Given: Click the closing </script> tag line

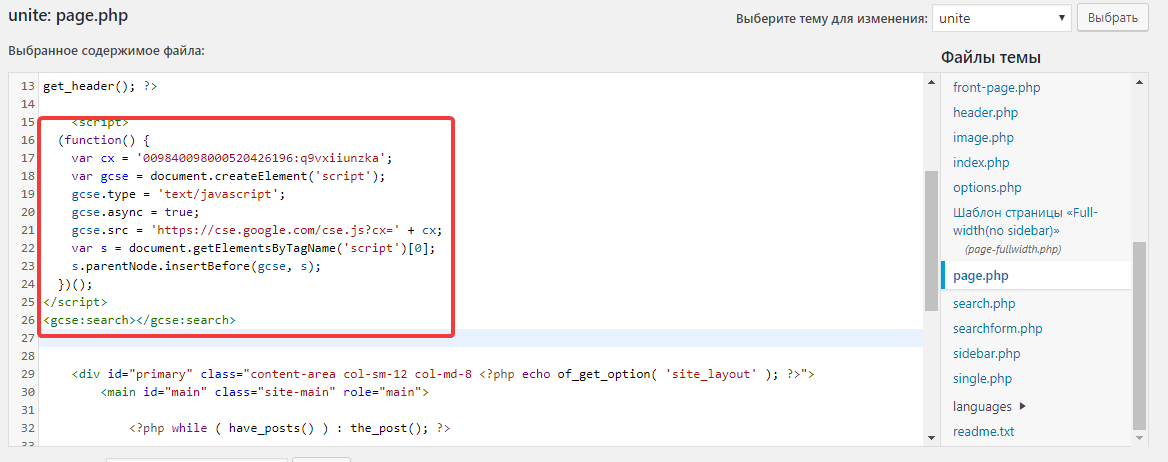Looking at the screenshot, I should click(x=75, y=303).
